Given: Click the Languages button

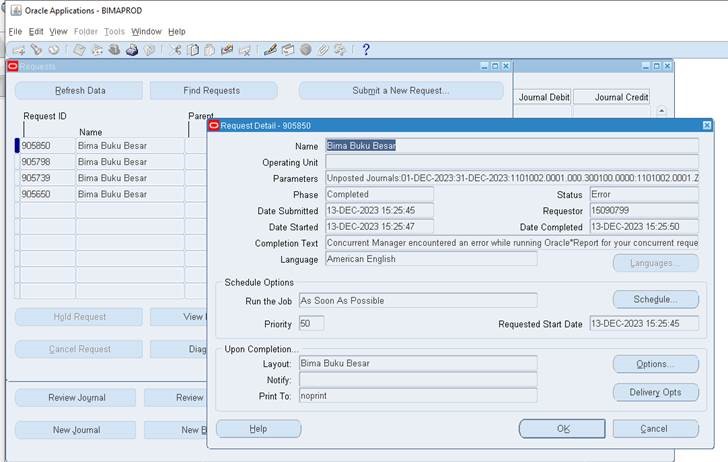Looking at the screenshot, I should point(656,263).
